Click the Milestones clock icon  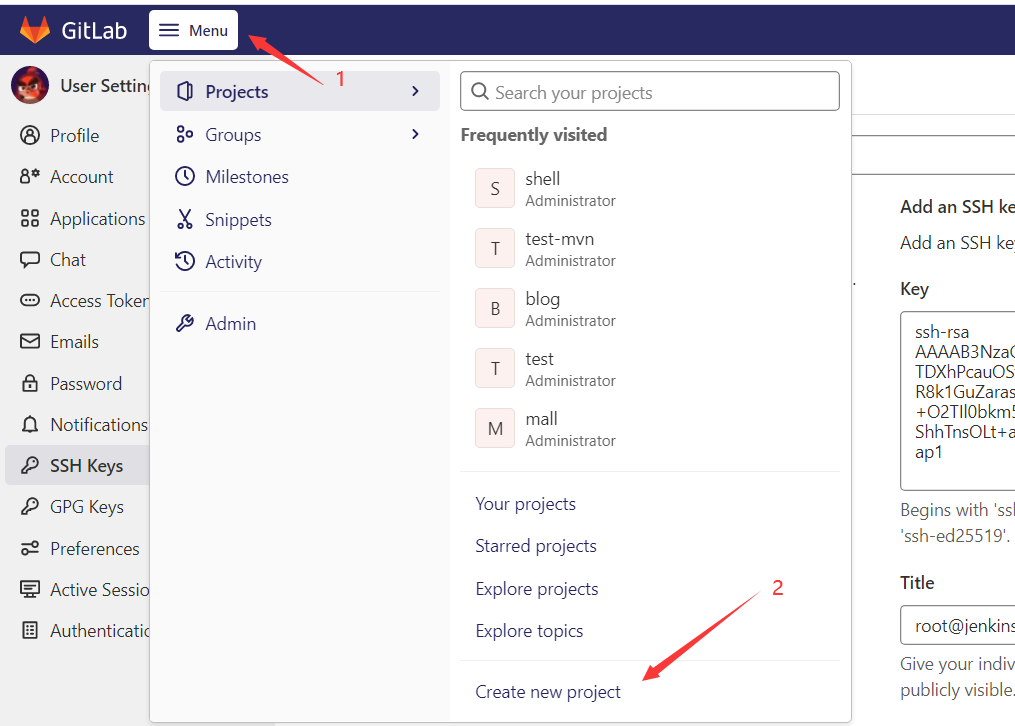[185, 176]
